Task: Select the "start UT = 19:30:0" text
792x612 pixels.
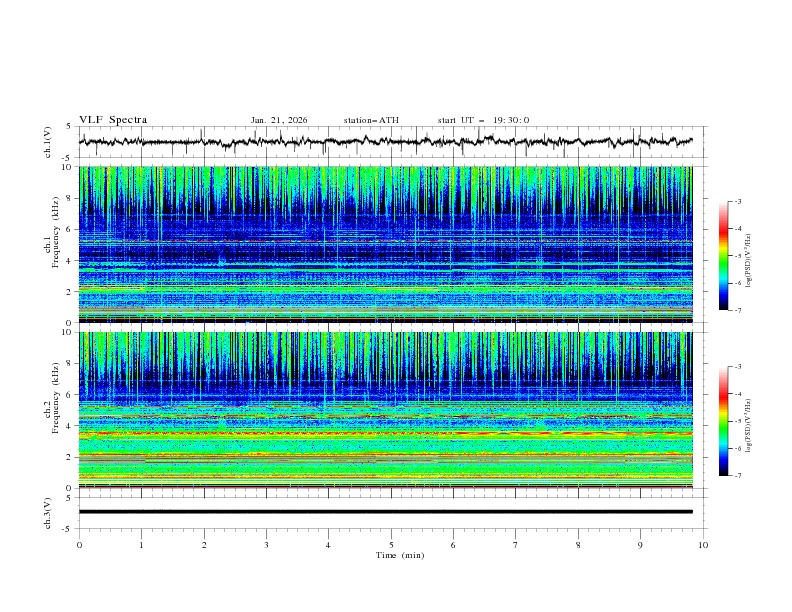Action: pyautogui.click(x=483, y=120)
